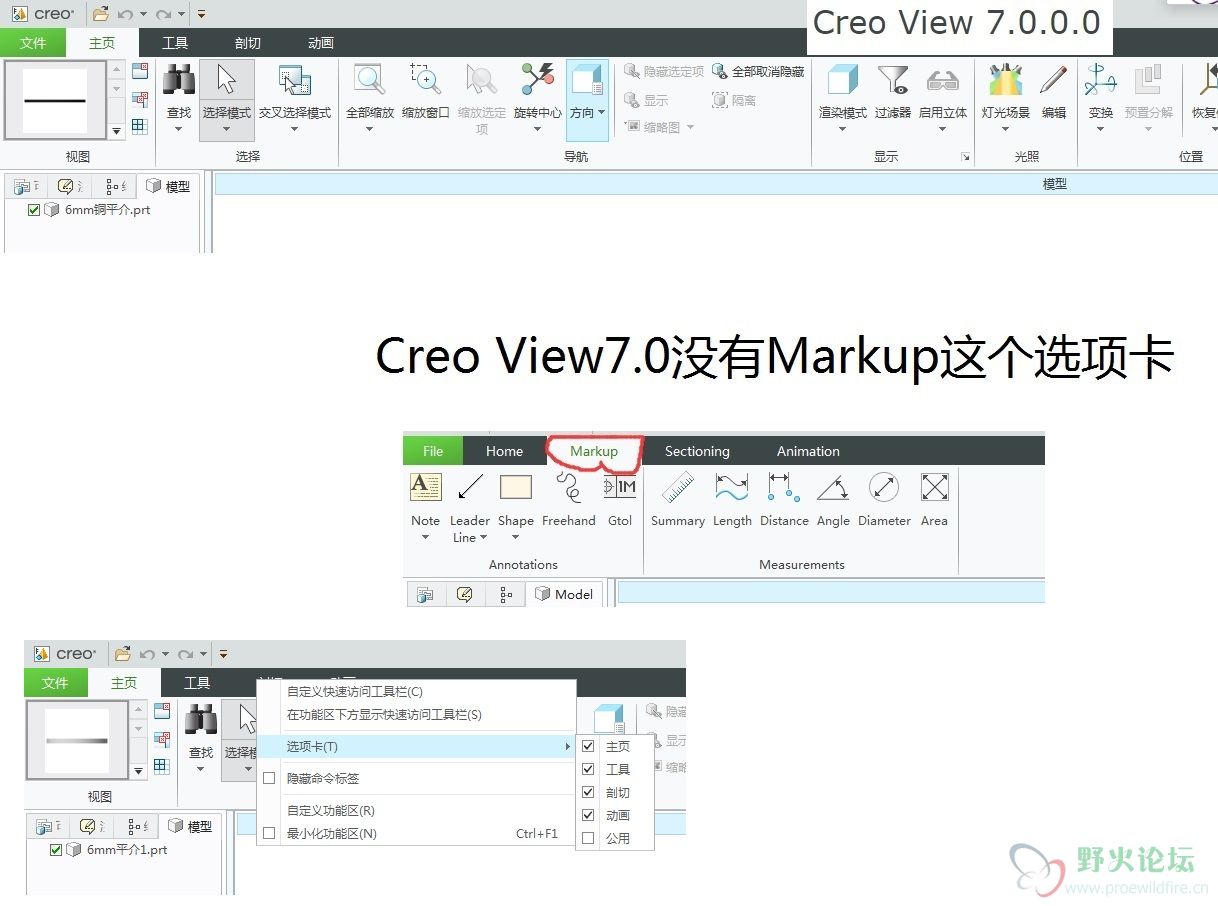Click the 全部缩放 zoom all icon
Image resolution: width=1218 pixels, height=906 pixels.
click(370, 80)
